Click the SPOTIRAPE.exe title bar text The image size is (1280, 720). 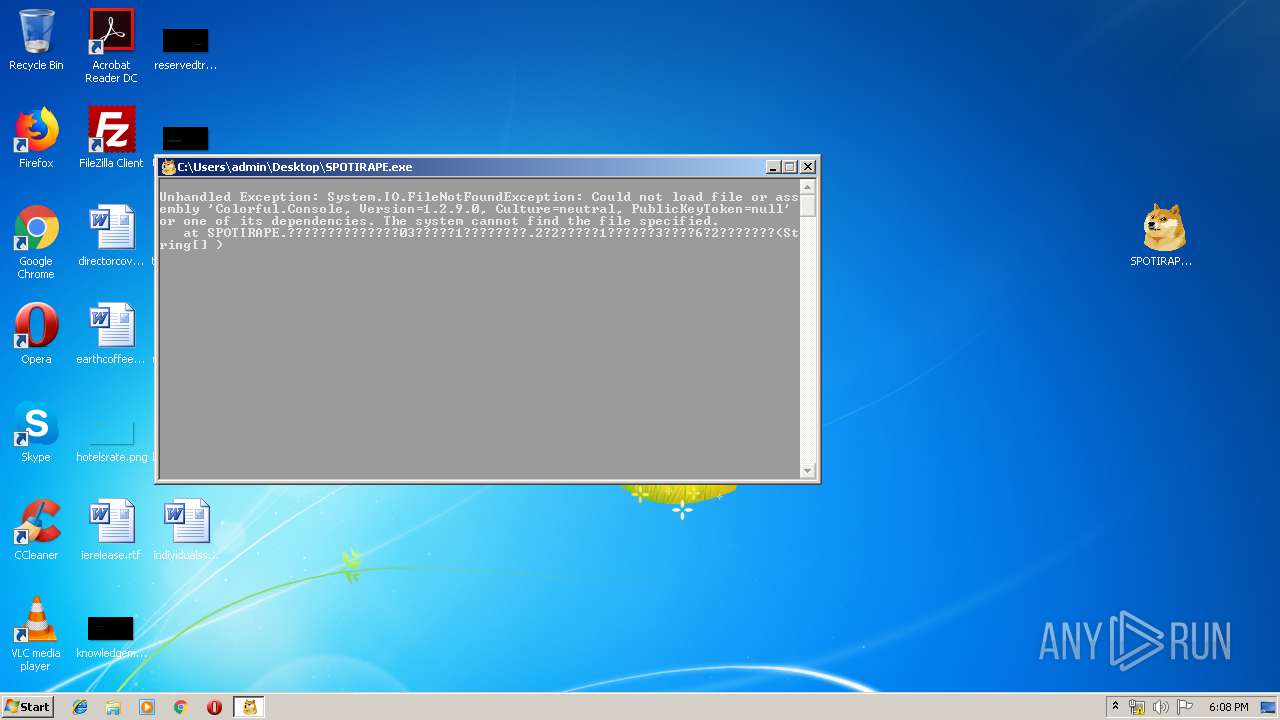295,167
